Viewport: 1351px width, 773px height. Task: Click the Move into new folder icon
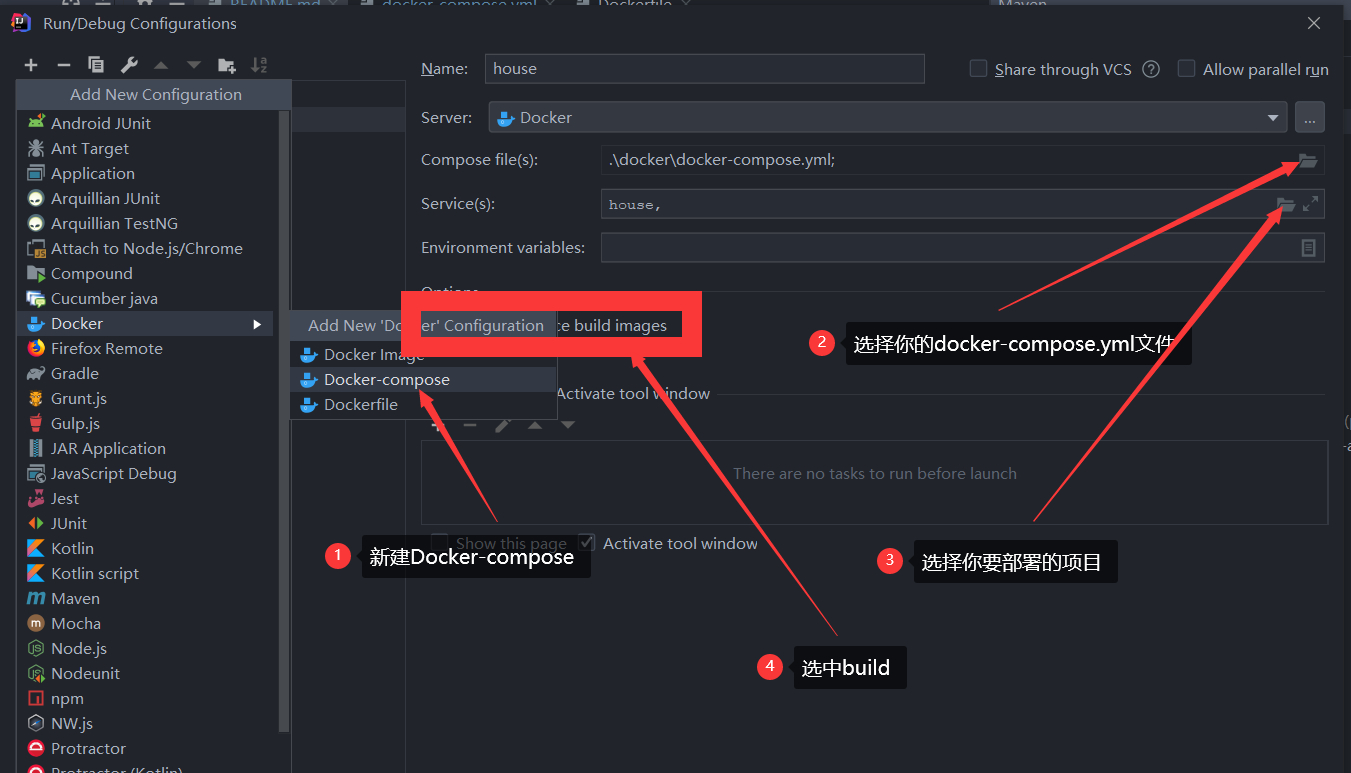coord(227,65)
